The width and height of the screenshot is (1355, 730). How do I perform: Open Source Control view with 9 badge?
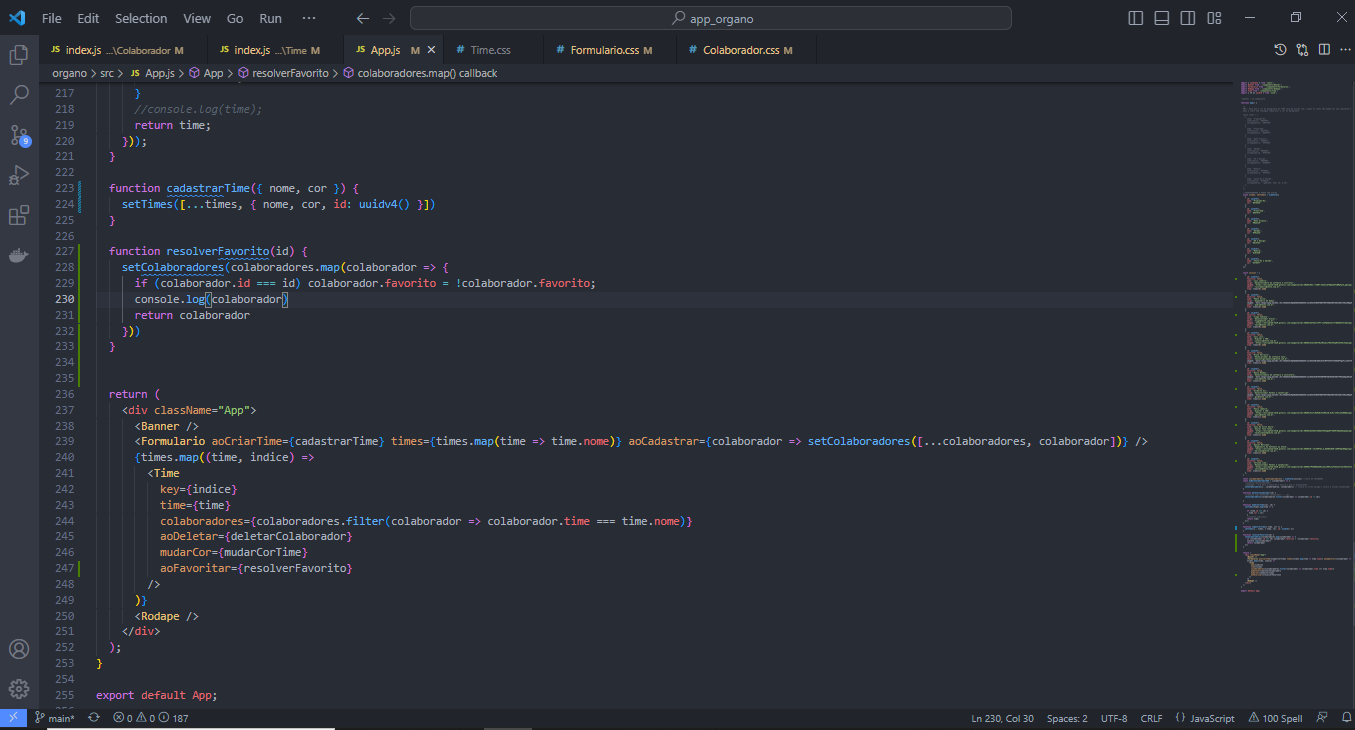click(19, 135)
